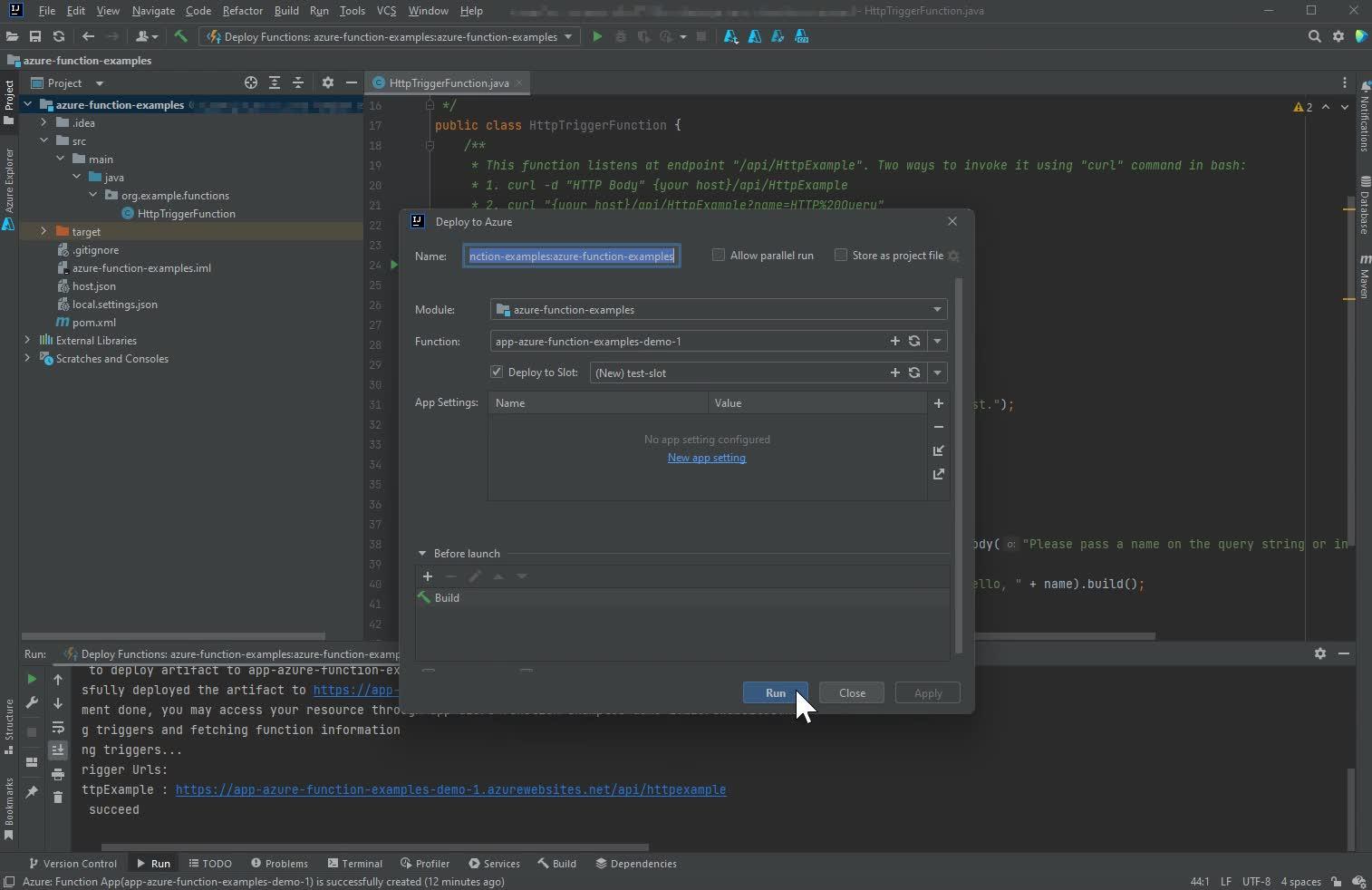This screenshot has height=890, width=1372.
Task: Expand the .idea folder
Action: (x=43, y=123)
